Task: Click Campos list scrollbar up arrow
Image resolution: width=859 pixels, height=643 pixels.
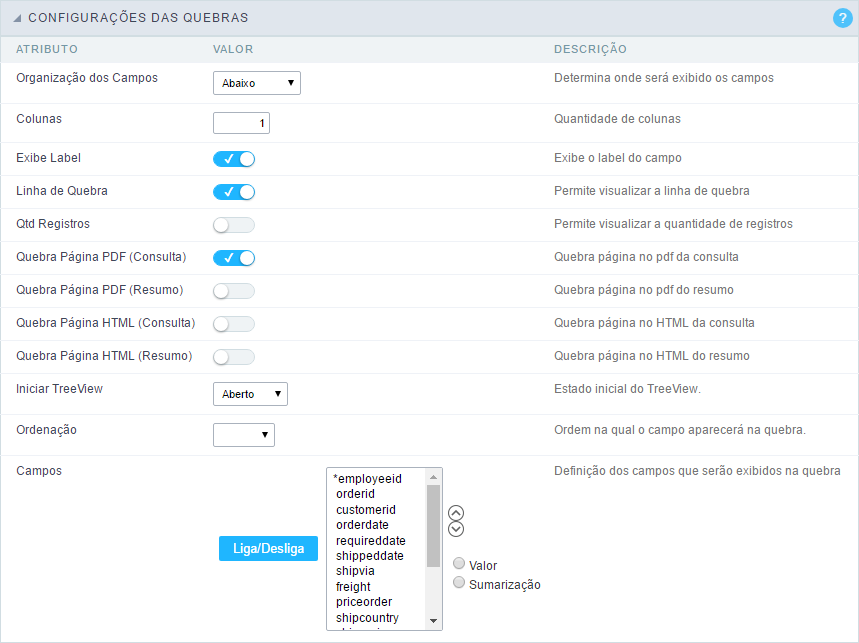Action: pyautogui.click(x=433, y=477)
